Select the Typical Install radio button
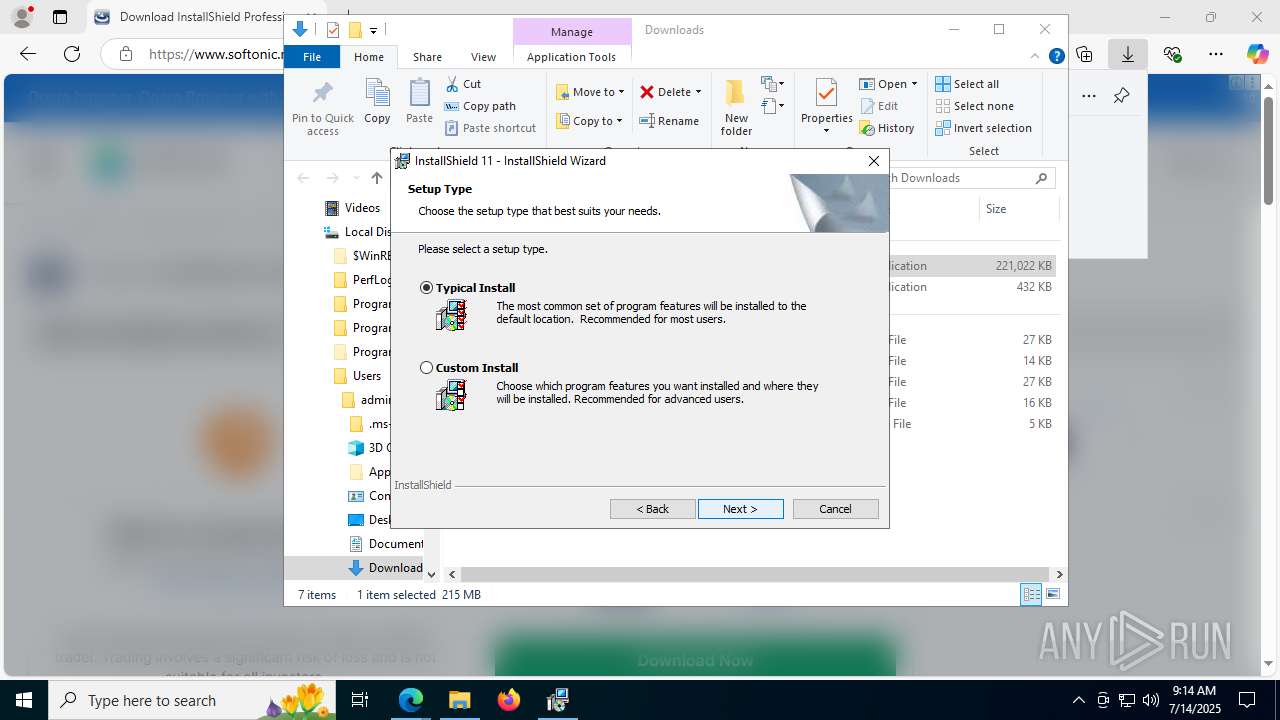This screenshot has height=720, width=1280. pyautogui.click(x=427, y=288)
